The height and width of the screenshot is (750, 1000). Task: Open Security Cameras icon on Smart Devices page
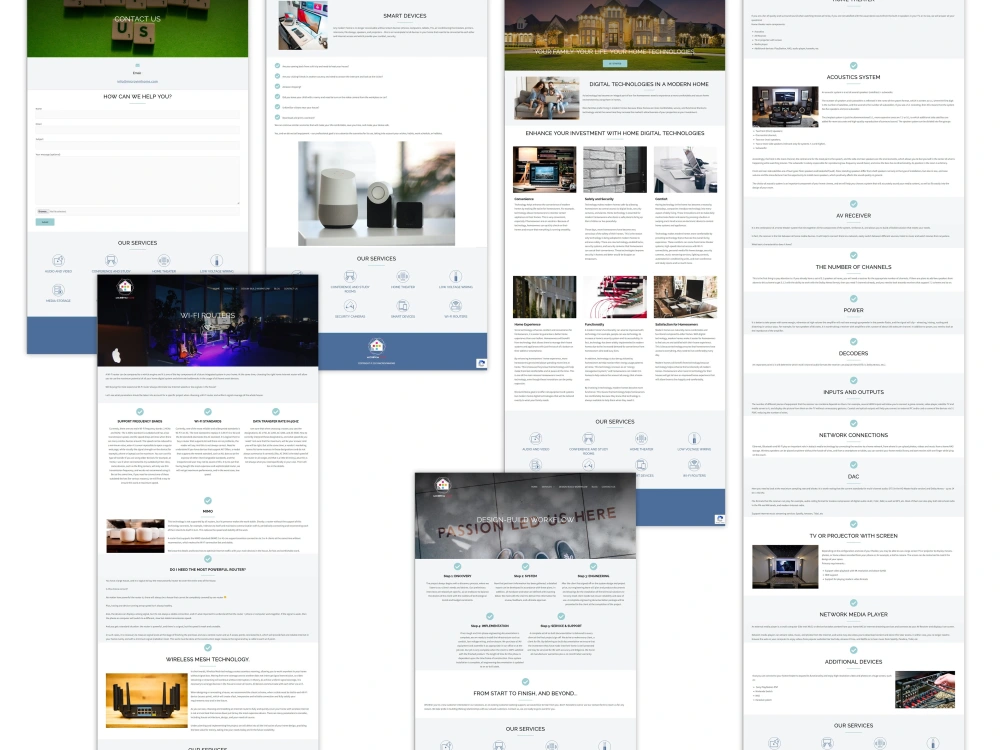pyautogui.click(x=350, y=306)
